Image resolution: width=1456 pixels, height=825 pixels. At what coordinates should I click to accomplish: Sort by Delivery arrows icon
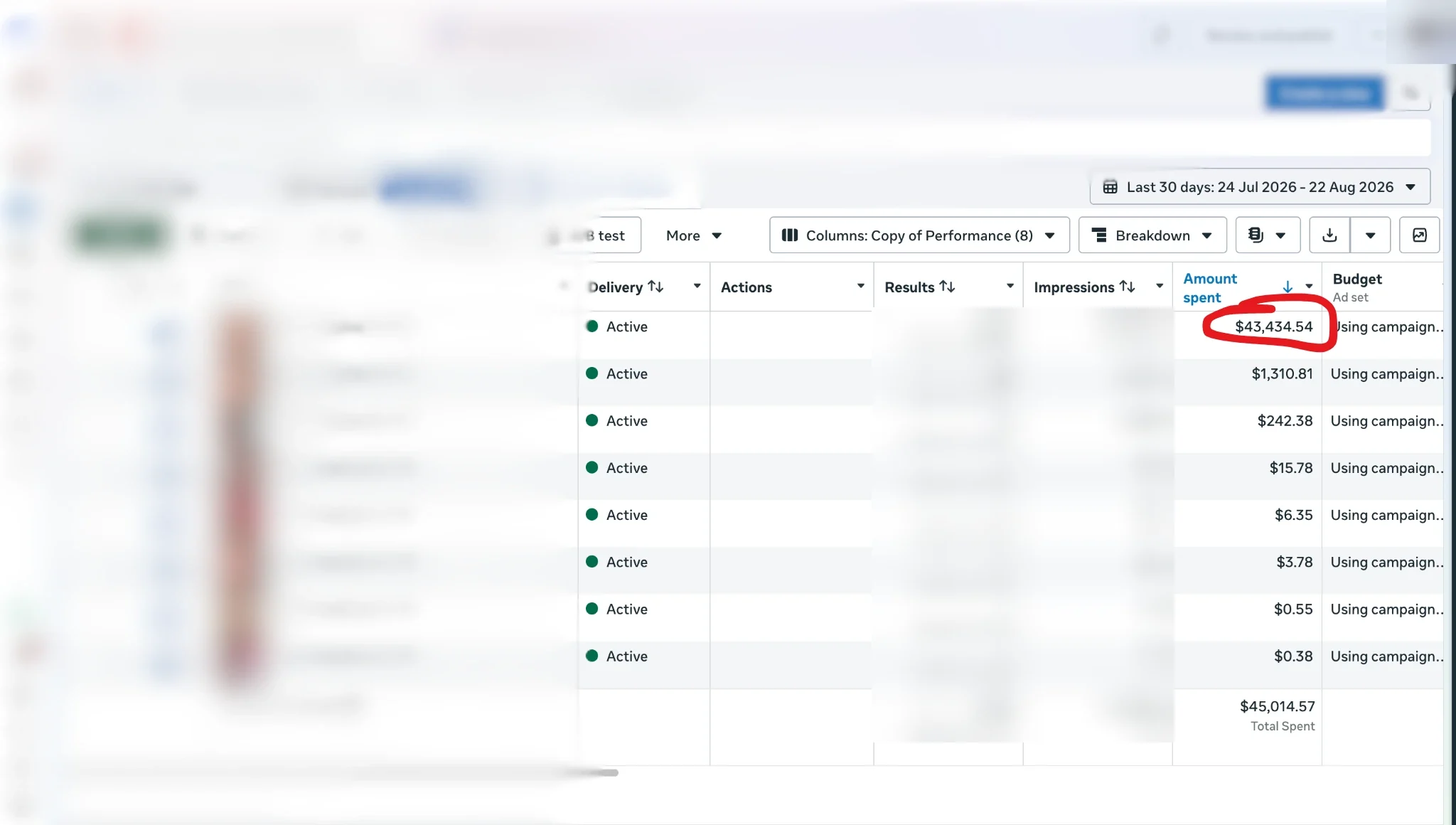[655, 287]
